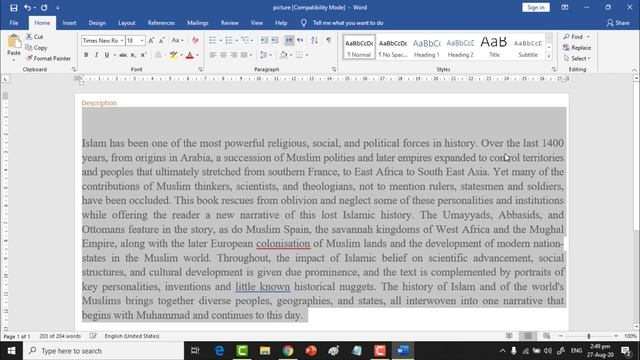
Task: Click Replace in Editing group
Action: (x=577, y=48)
